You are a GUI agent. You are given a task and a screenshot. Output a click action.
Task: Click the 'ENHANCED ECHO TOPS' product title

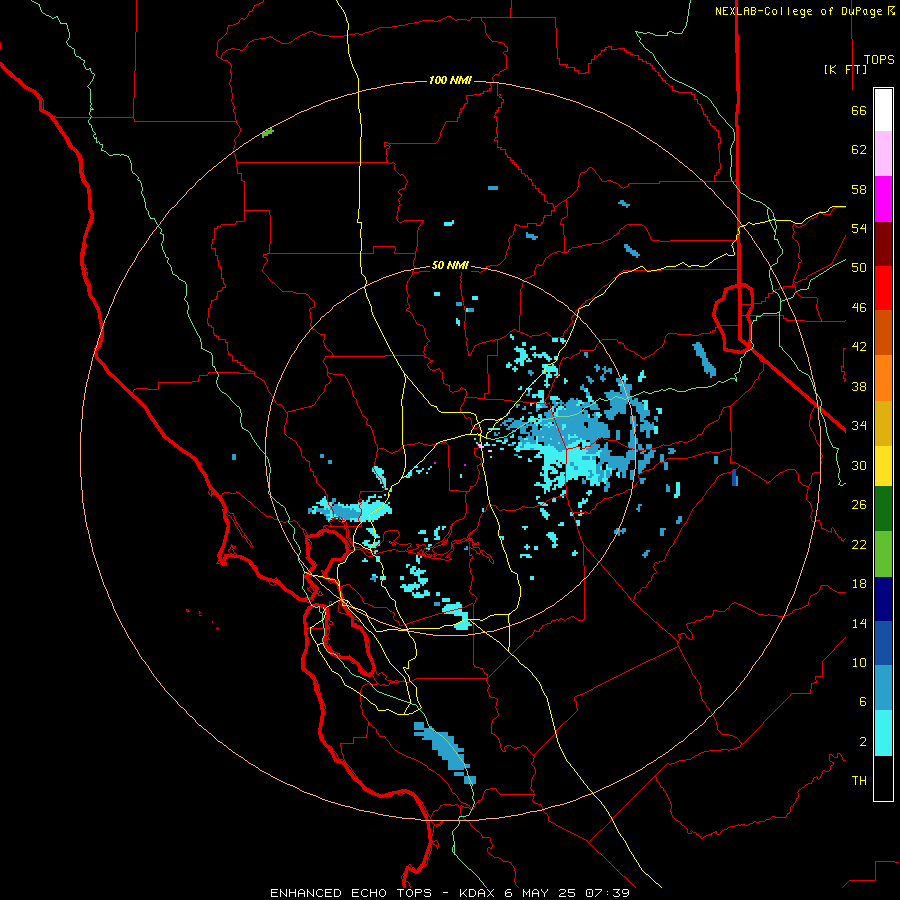(x=351, y=893)
